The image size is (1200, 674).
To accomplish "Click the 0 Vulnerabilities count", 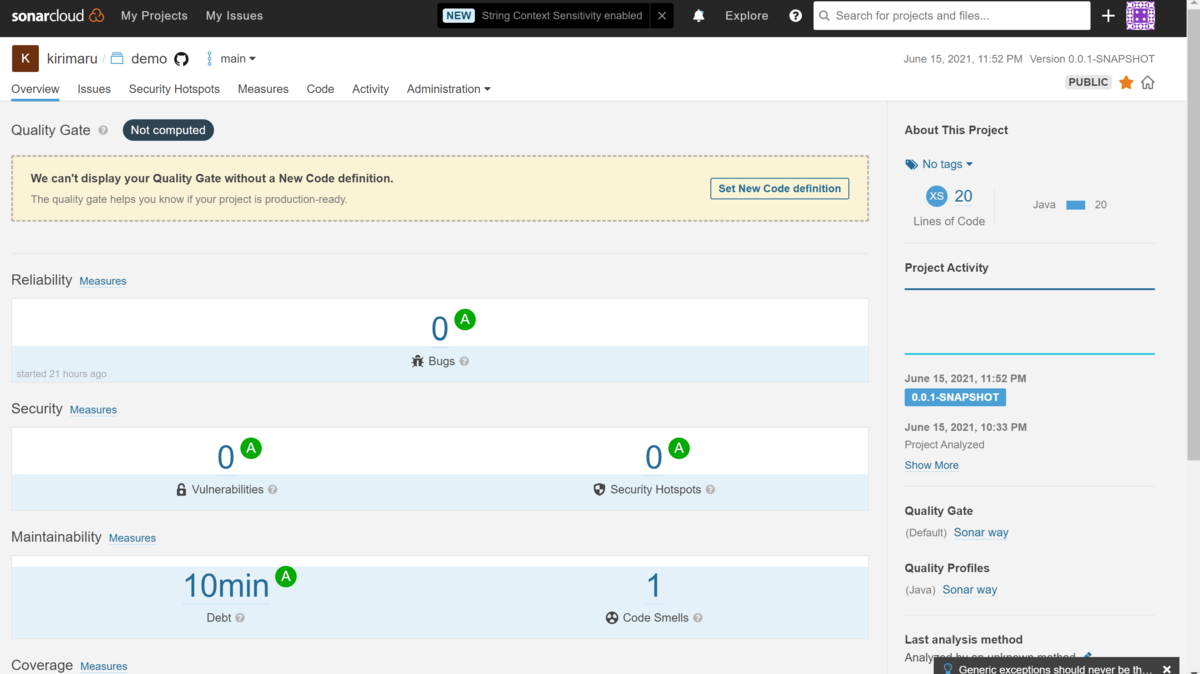I will [226, 457].
